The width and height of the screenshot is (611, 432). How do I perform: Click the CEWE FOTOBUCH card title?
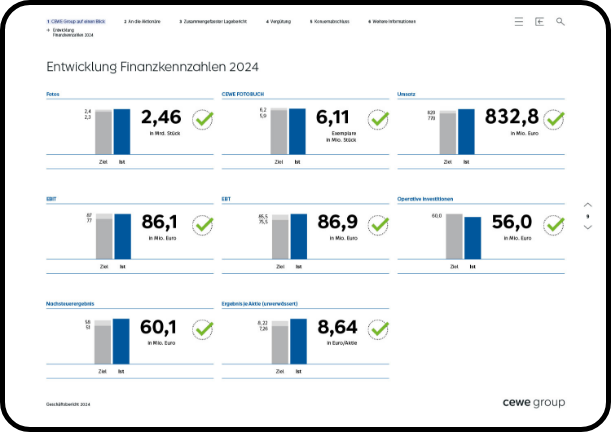click(x=243, y=94)
